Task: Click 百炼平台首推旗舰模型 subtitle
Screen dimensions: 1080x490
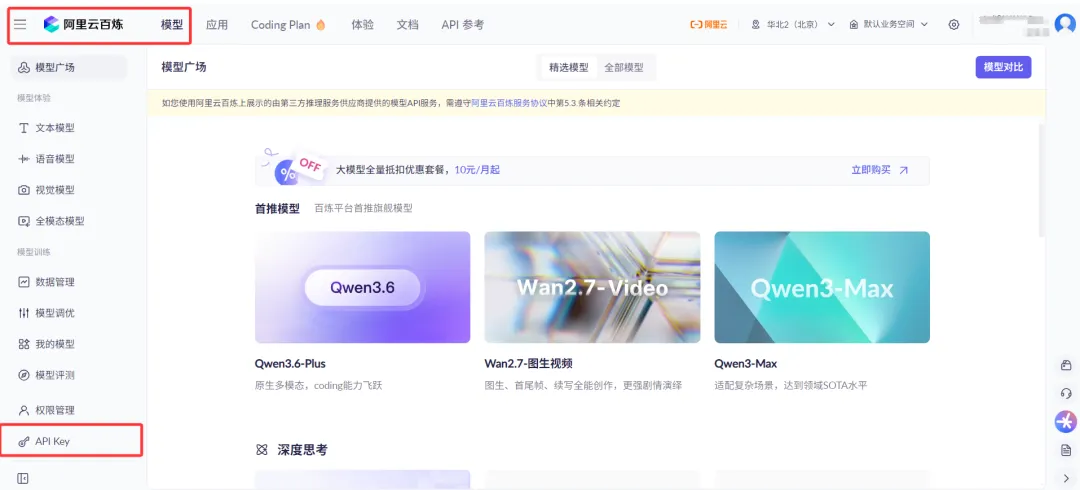Action: [363, 208]
